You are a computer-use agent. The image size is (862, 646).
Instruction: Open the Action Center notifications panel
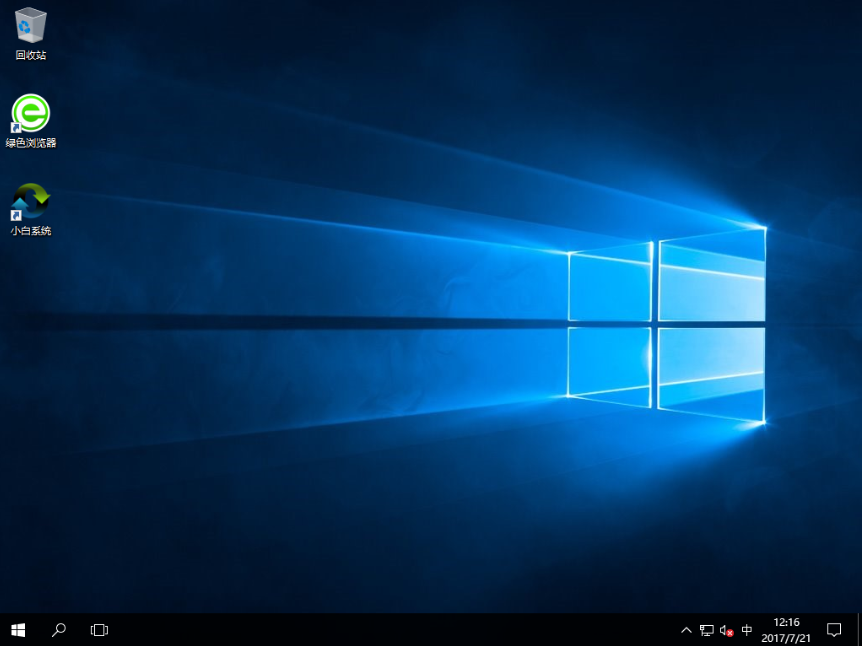834,630
